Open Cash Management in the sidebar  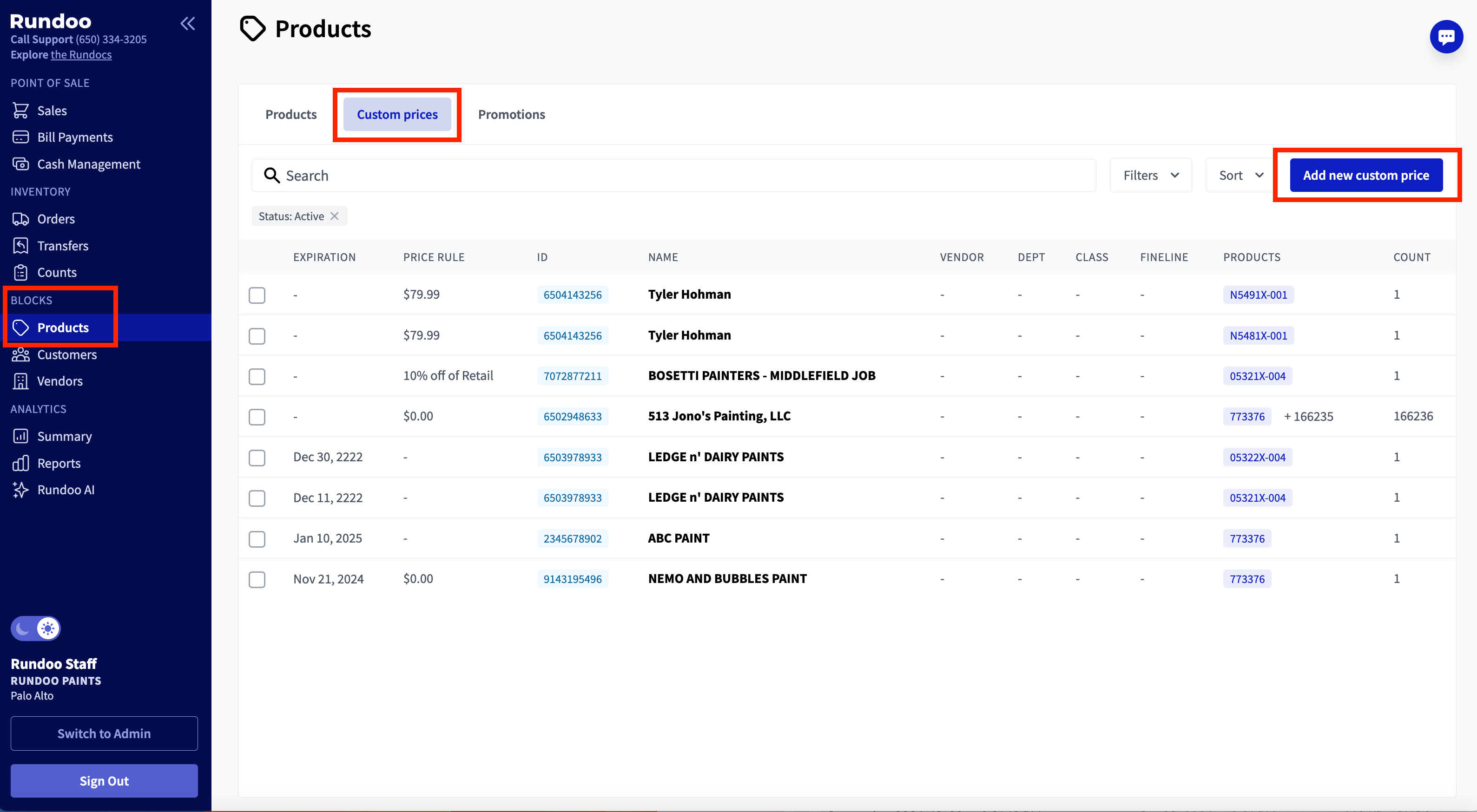(x=88, y=164)
